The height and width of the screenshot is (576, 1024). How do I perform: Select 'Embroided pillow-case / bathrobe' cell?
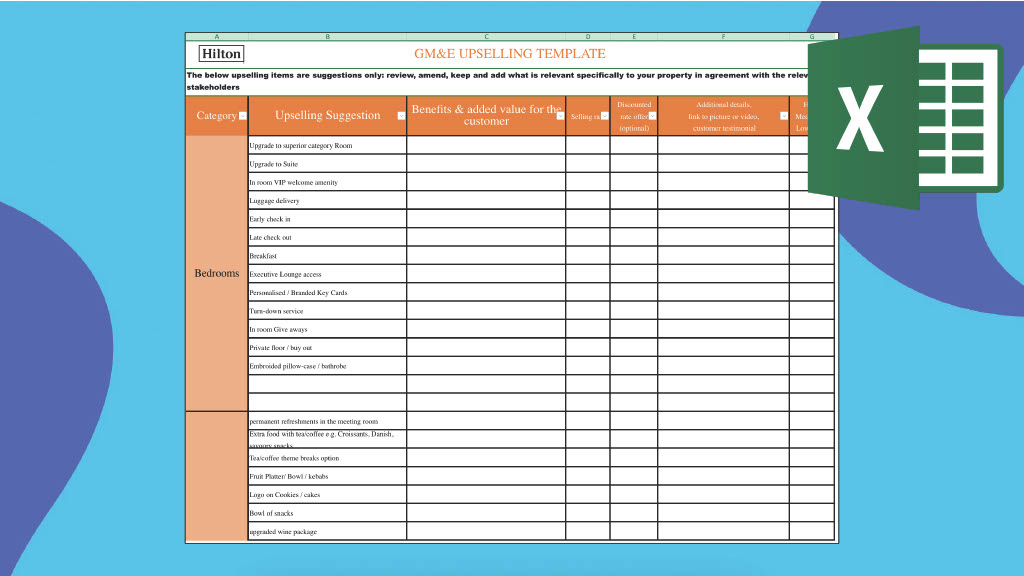(327, 365)
